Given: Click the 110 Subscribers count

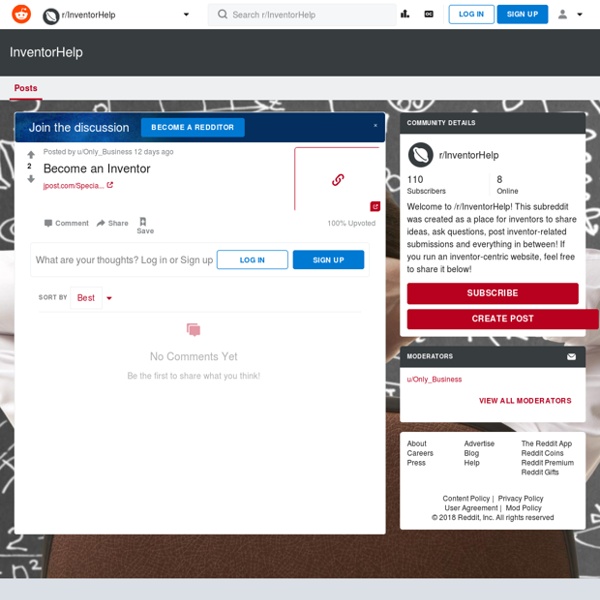Looking at the screenshot, I should point(426,185).
